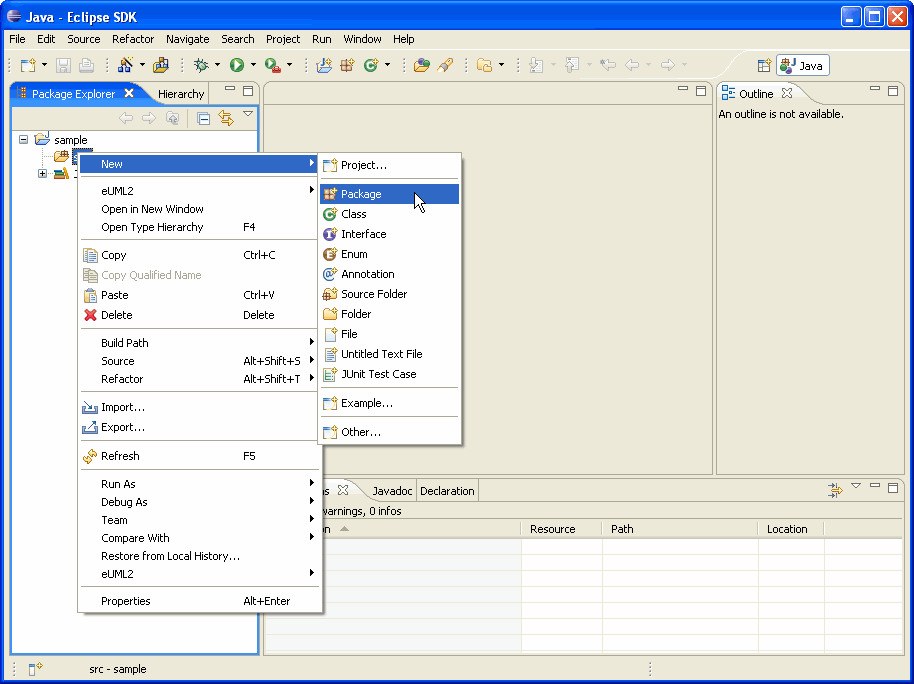
Task: Open the dropdown arrow beside the New wizard icon
Action: point(44,65)
